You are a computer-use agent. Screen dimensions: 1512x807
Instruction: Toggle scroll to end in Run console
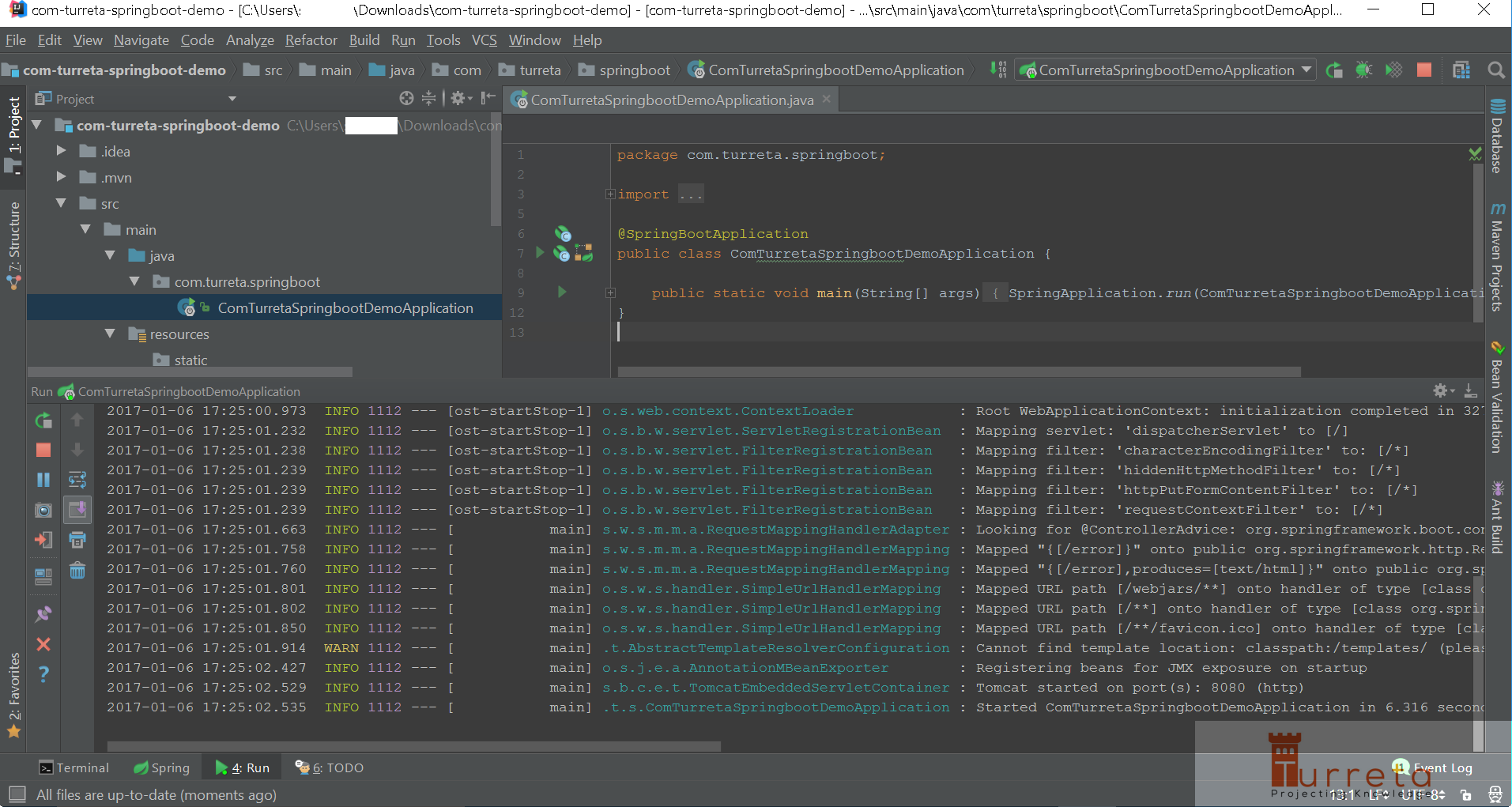tap(77, 510)
